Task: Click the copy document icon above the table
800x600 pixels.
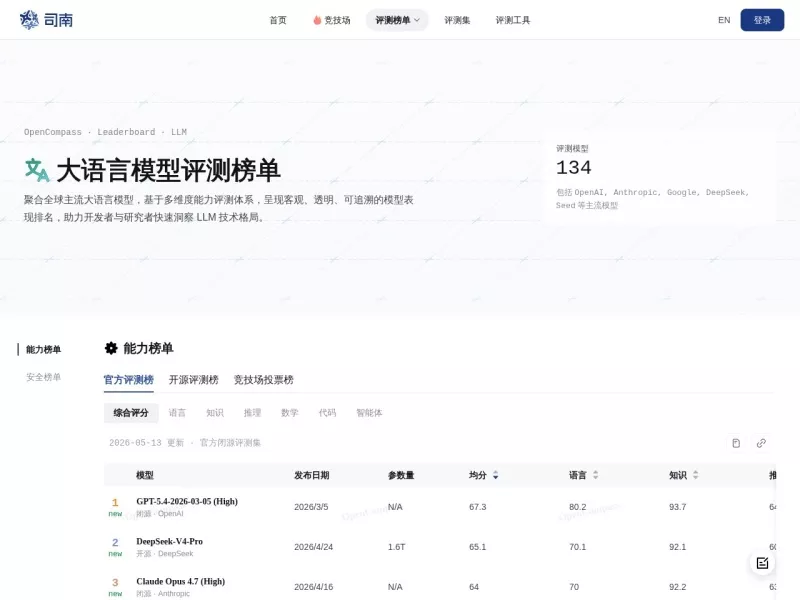Action: click(736, 443)
